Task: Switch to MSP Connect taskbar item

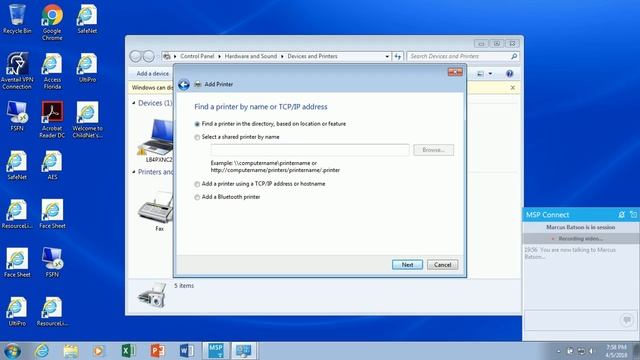Action: tap(216, 351)
